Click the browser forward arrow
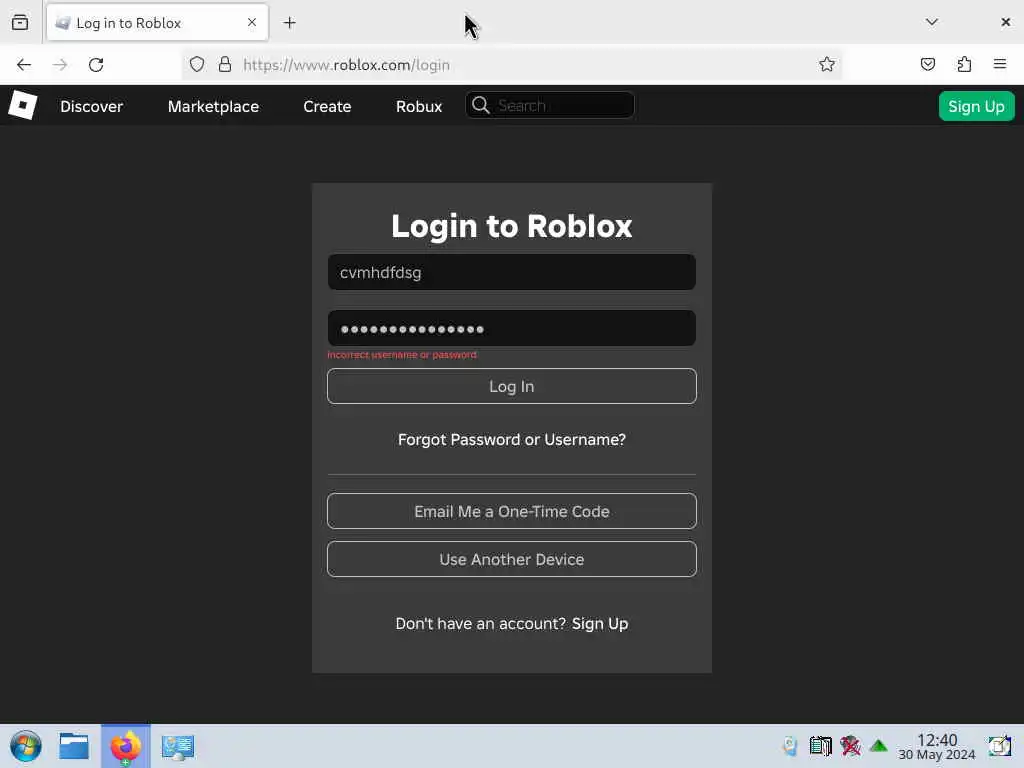 [x=60, y=65]
